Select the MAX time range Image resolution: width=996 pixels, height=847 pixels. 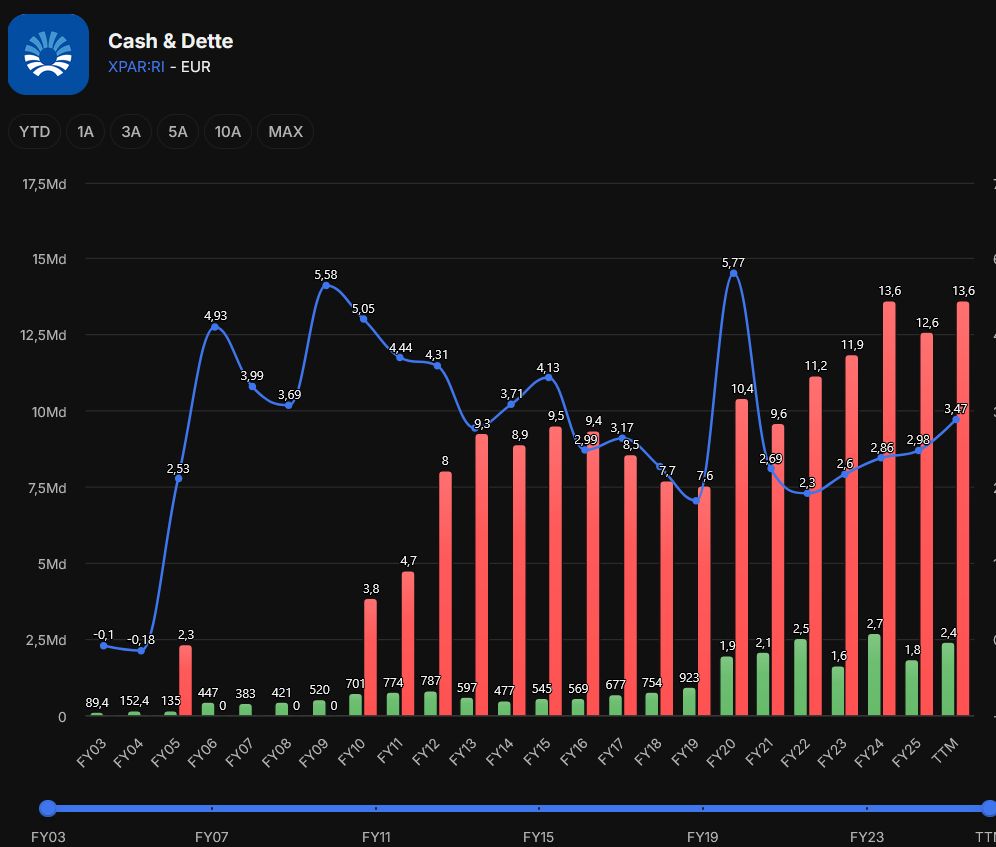285,132
